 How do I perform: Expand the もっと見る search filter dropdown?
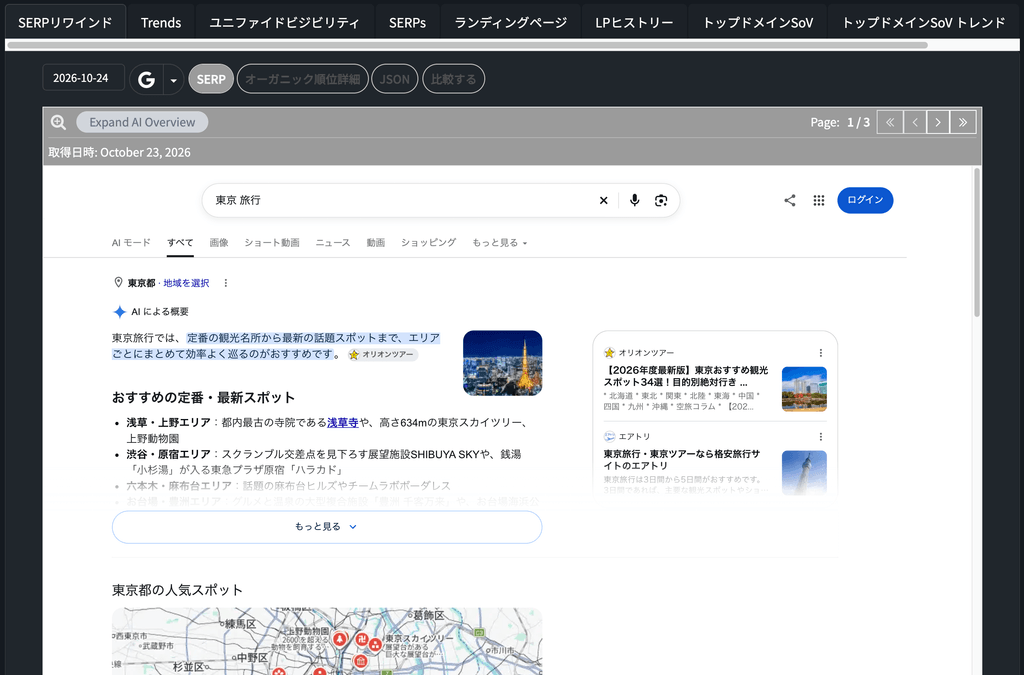tap(500, 243)
